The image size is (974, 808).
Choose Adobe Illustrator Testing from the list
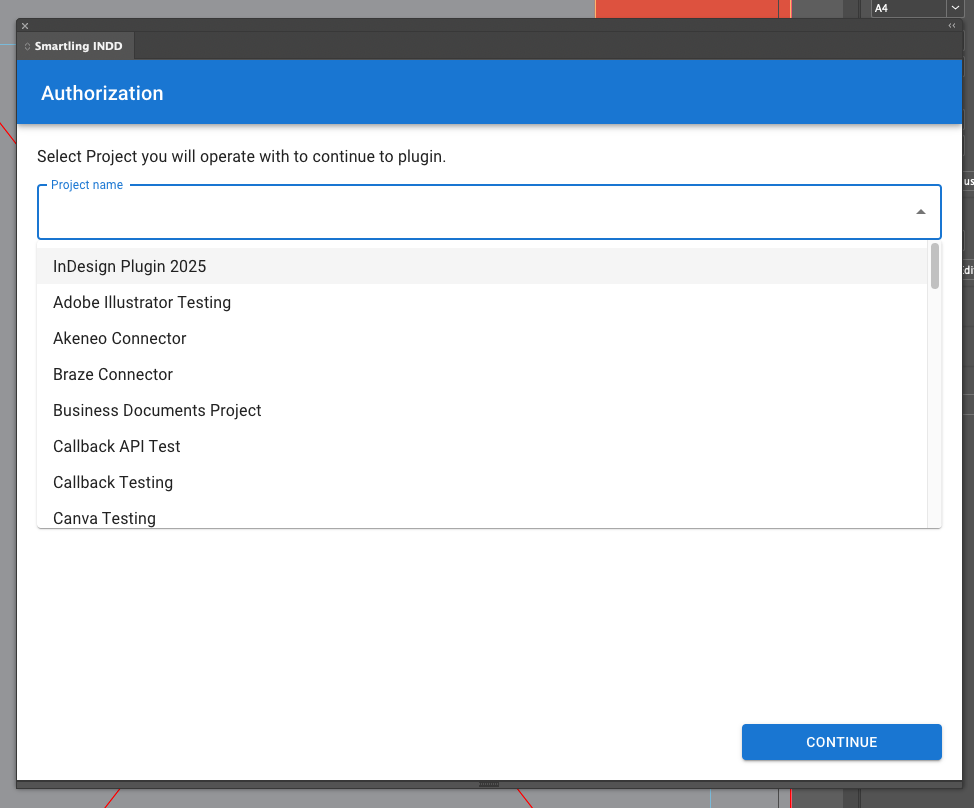click(482, 302)
